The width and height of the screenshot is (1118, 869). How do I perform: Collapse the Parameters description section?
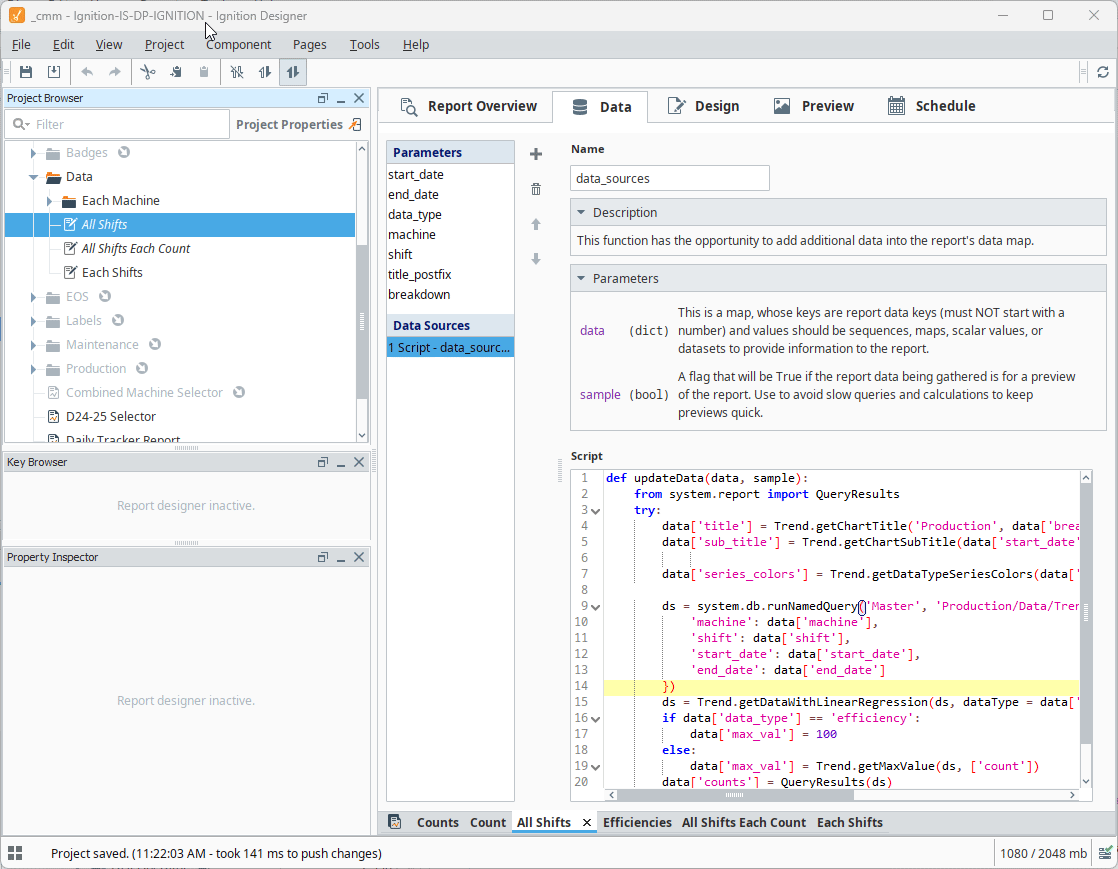581,279
